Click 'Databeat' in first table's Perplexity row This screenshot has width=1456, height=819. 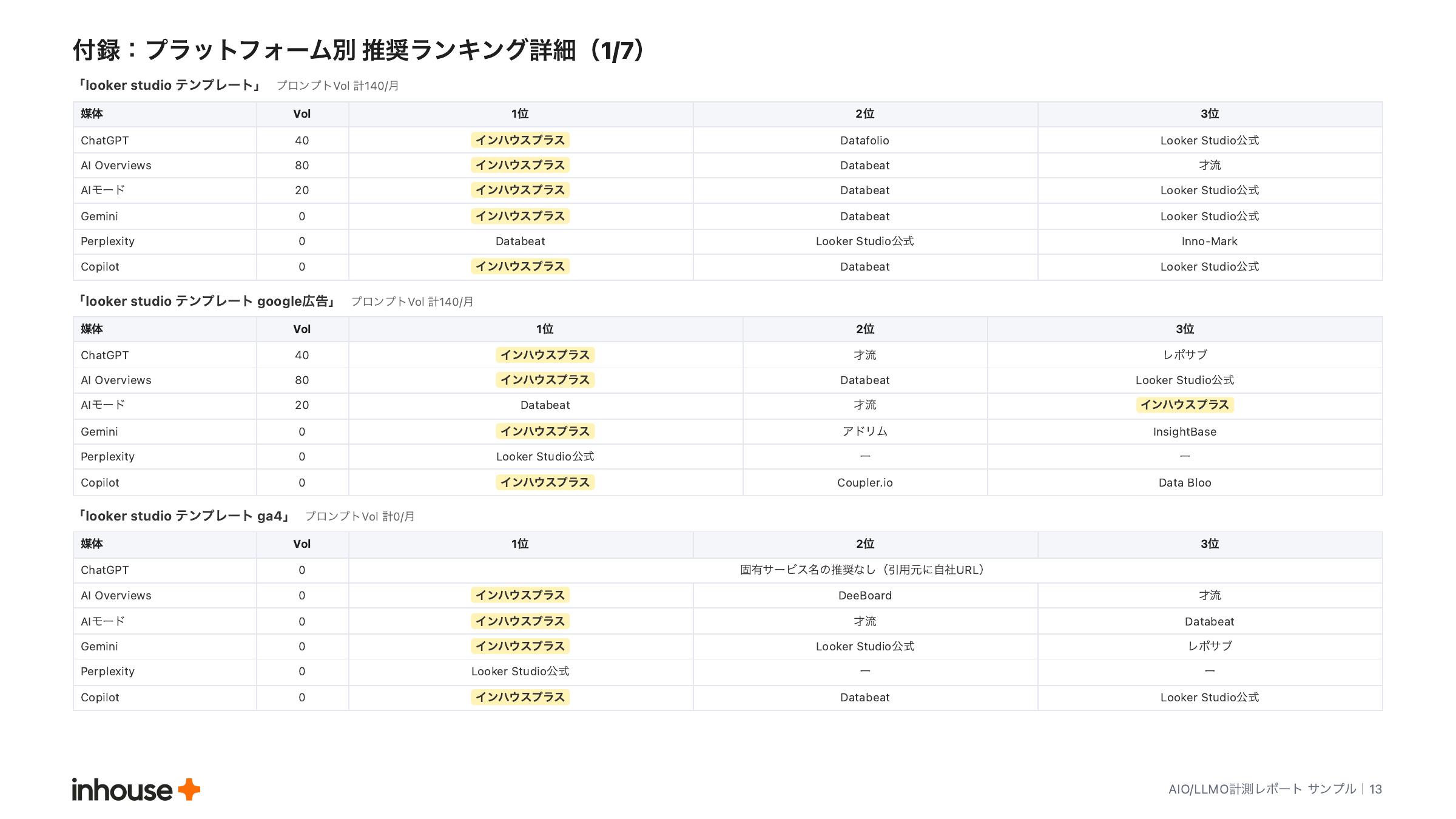[x=520, y=241]
